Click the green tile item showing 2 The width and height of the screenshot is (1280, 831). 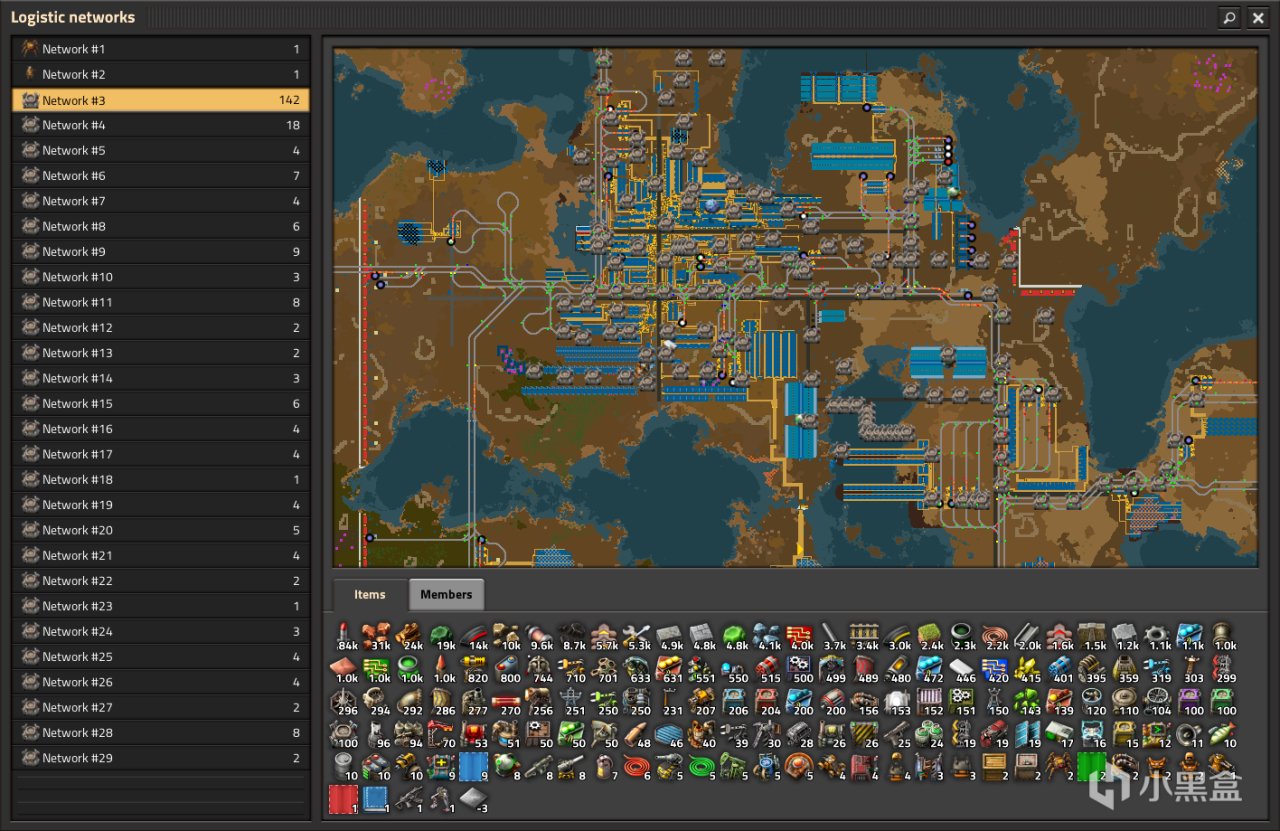(1094, 767)
